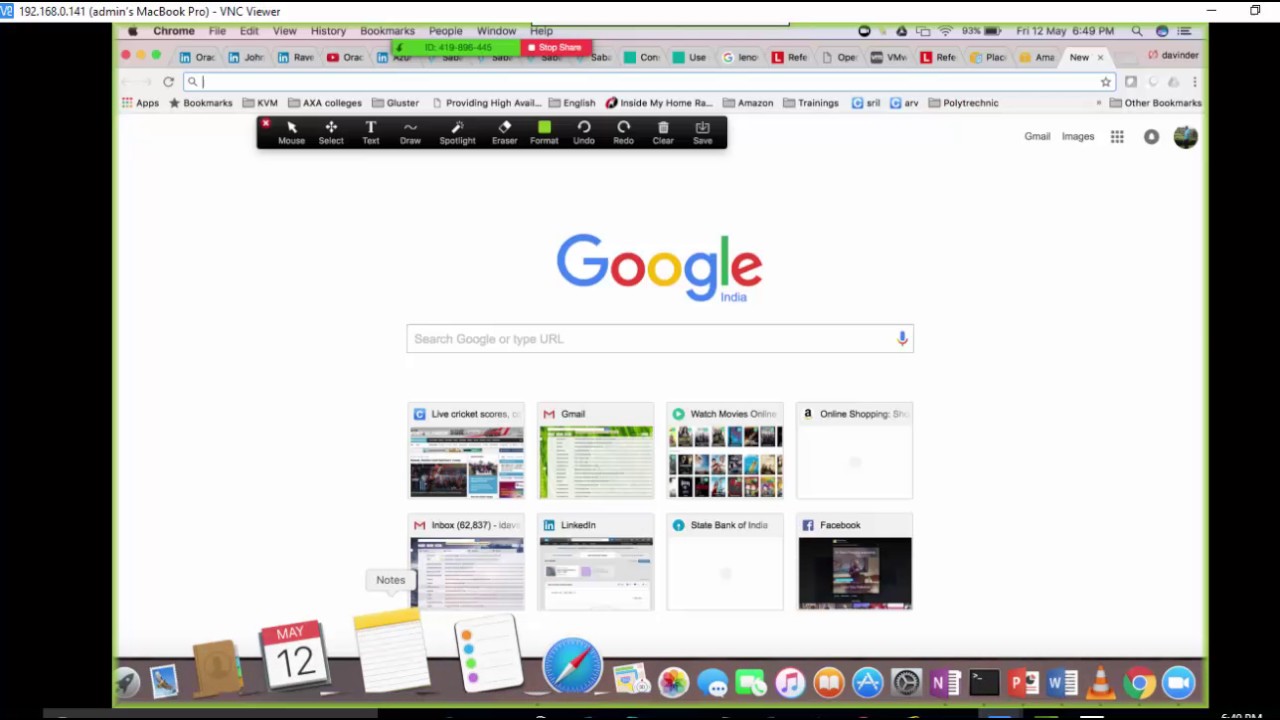Enable the Spotlight annotation tool
The image size is (1280, 720).
[457, 132]
